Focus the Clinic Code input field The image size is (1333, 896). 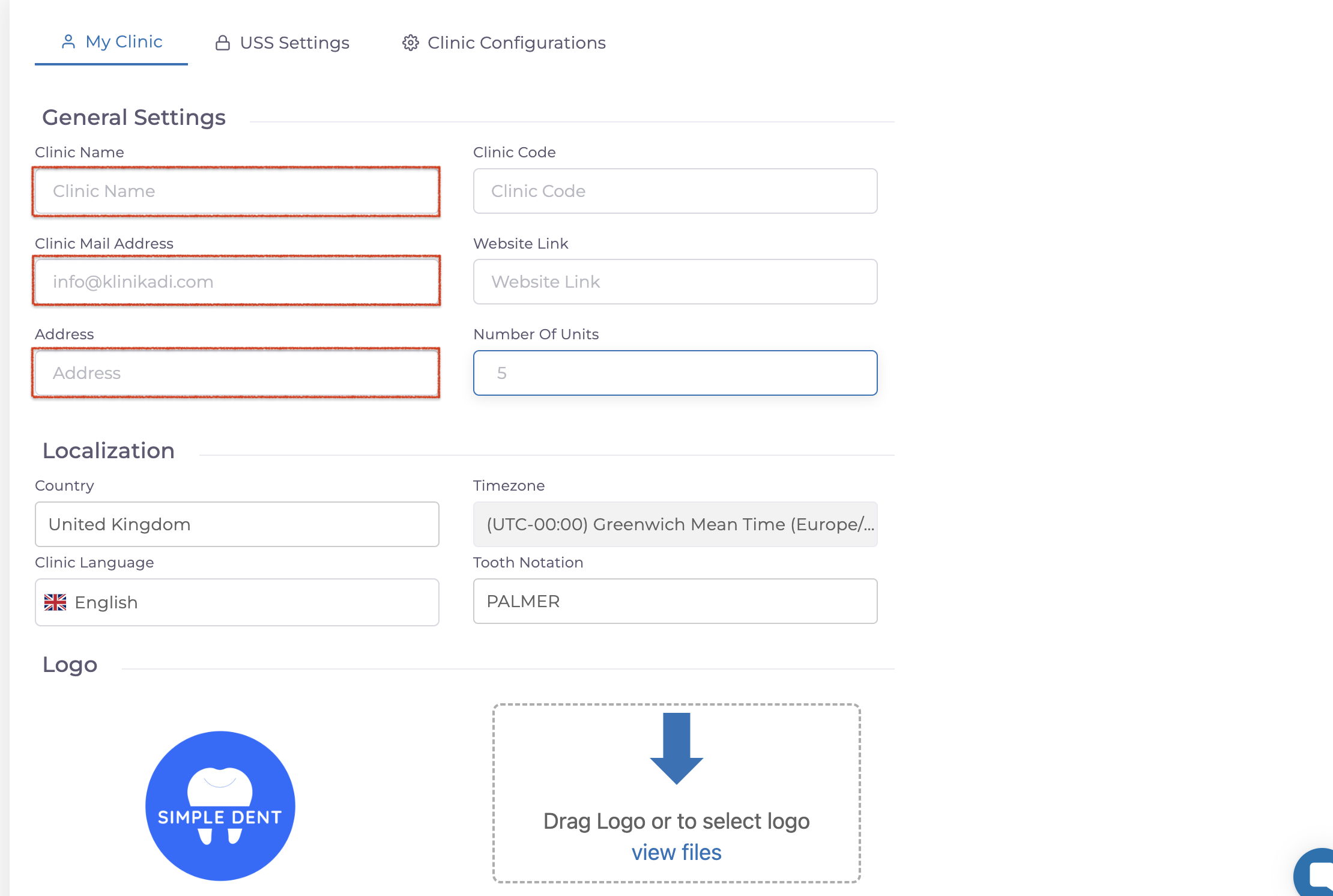[x=675, y=191]
